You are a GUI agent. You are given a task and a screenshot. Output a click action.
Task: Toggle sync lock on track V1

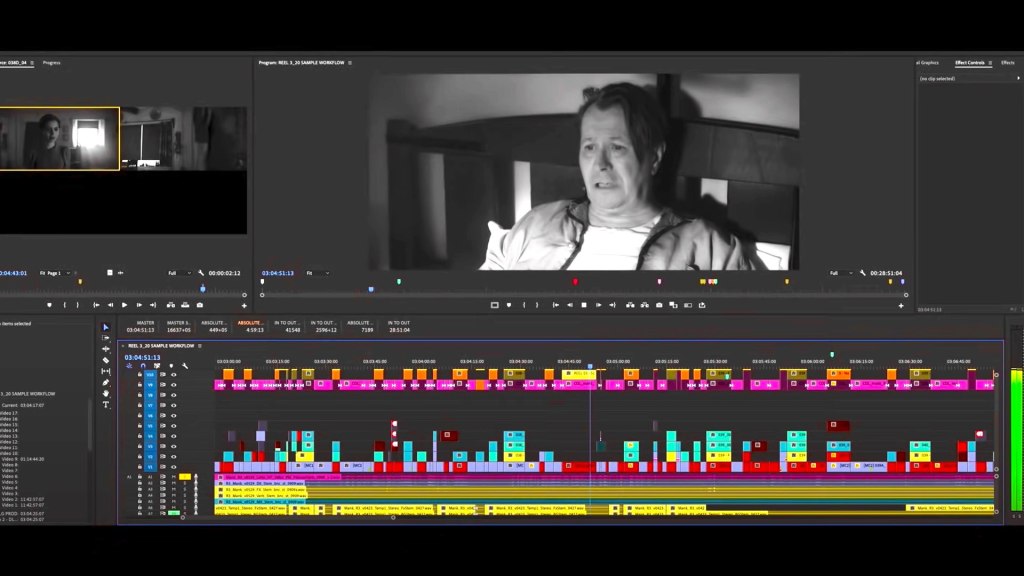click(x=163, y=467)
